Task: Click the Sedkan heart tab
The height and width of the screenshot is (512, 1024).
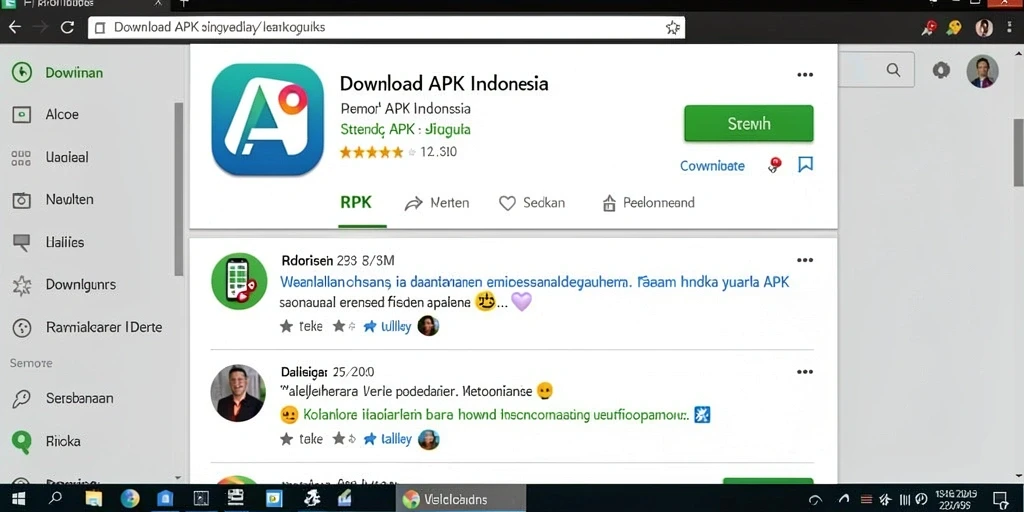Action: click(532, 203)
